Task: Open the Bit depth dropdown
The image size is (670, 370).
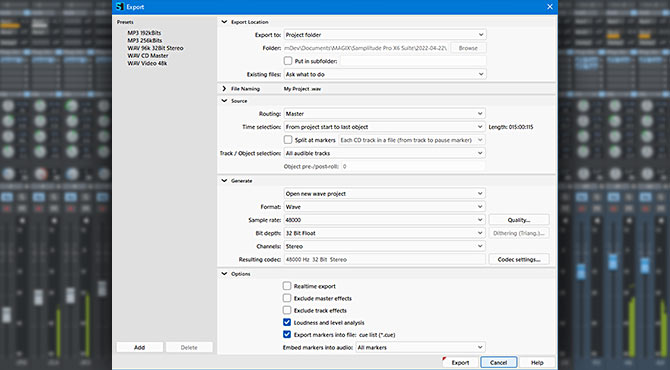Action: (x=385, y=233)
